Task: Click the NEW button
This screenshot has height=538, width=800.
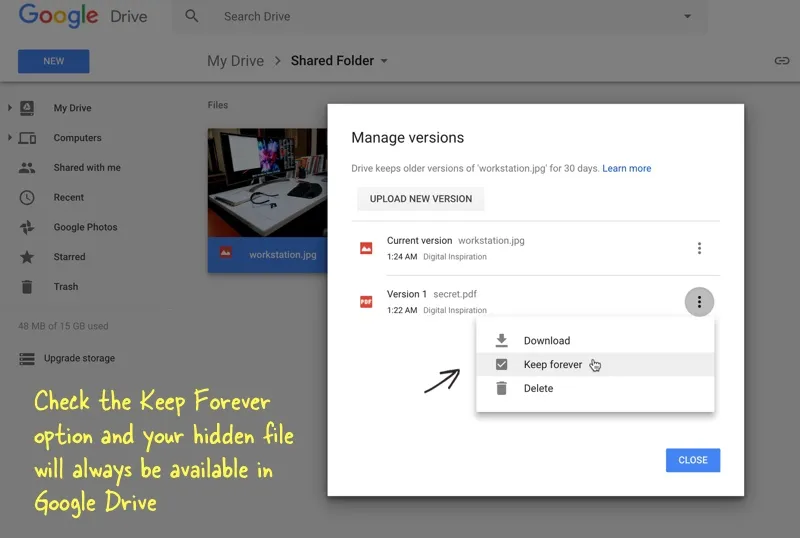Action: 54,61
